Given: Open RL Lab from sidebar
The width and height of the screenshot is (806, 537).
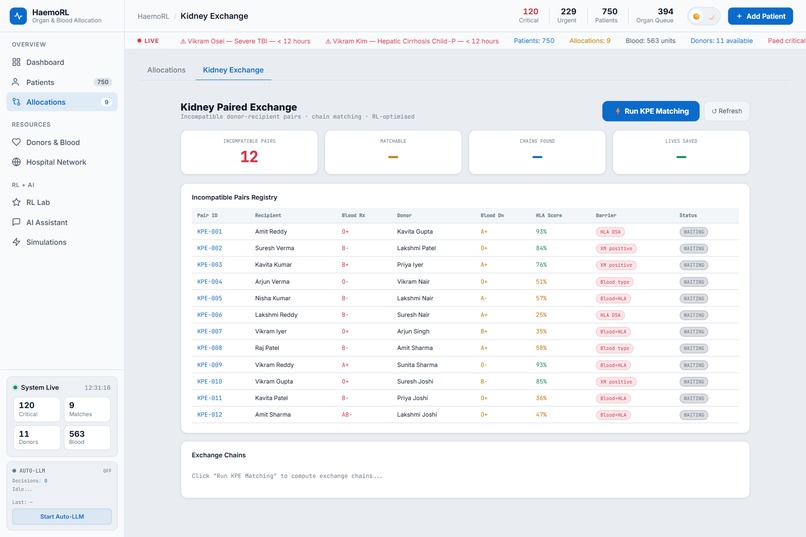Looking at the screenshot, I should (x=62, y=202).
